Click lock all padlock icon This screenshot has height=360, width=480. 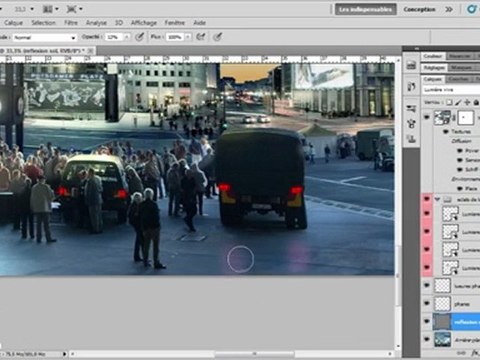(476, 102)
